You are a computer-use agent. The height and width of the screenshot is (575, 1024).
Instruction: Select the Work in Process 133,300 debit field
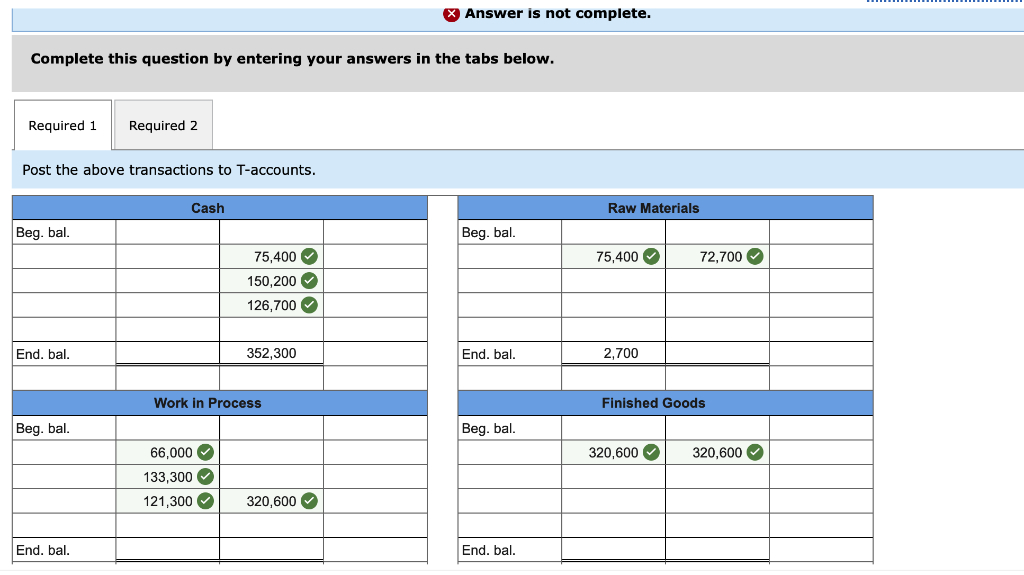168,477
